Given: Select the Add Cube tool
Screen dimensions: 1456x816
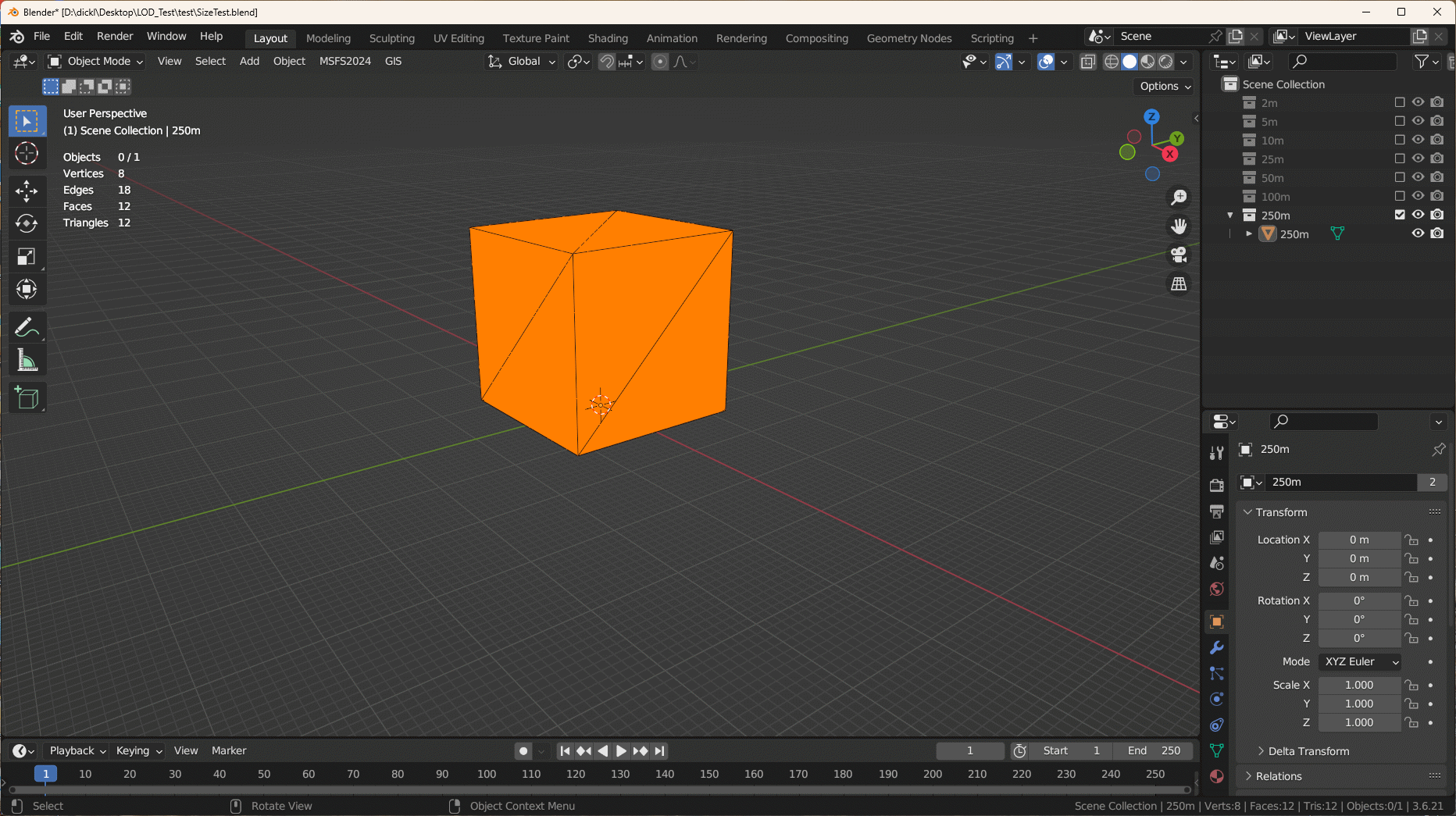Looking at the screenshot, I should tap(27, 398).
